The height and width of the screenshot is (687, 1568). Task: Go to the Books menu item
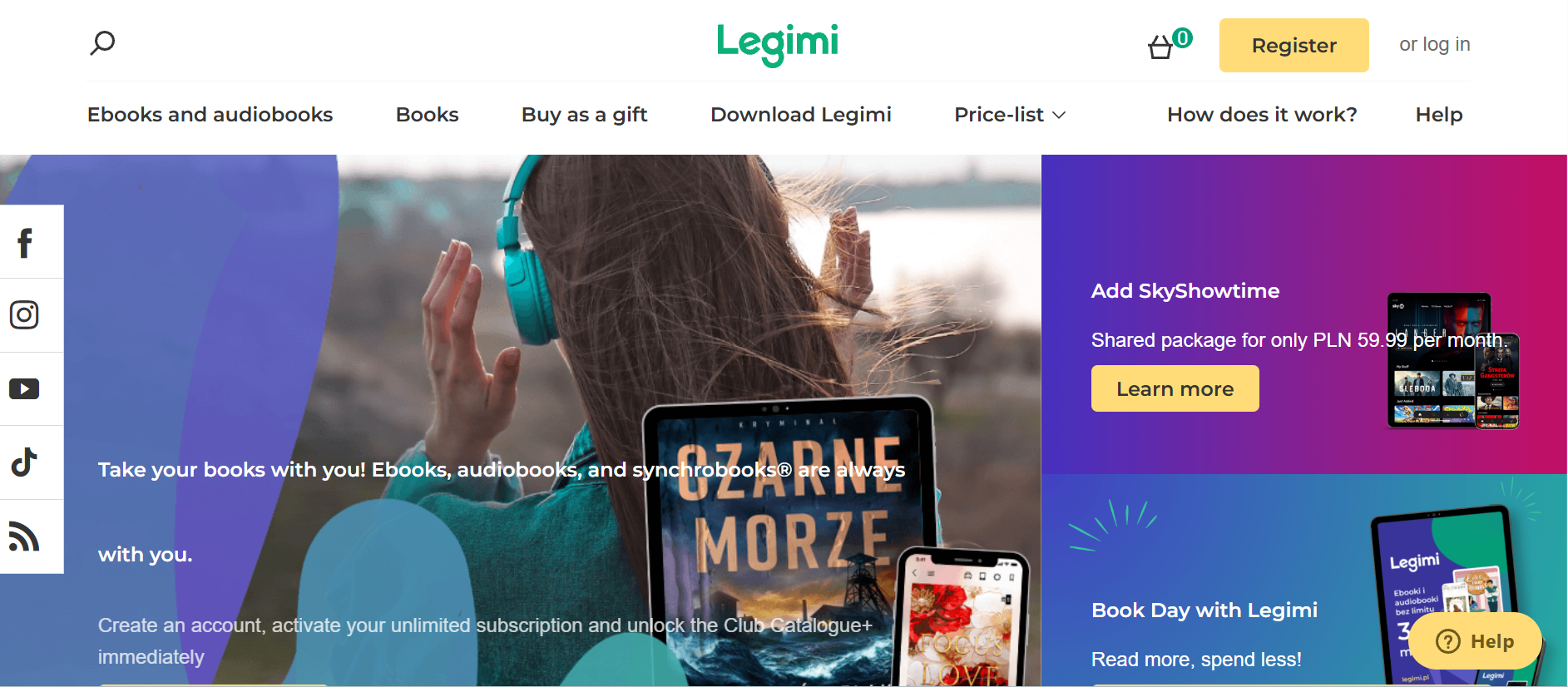point(427,115)
